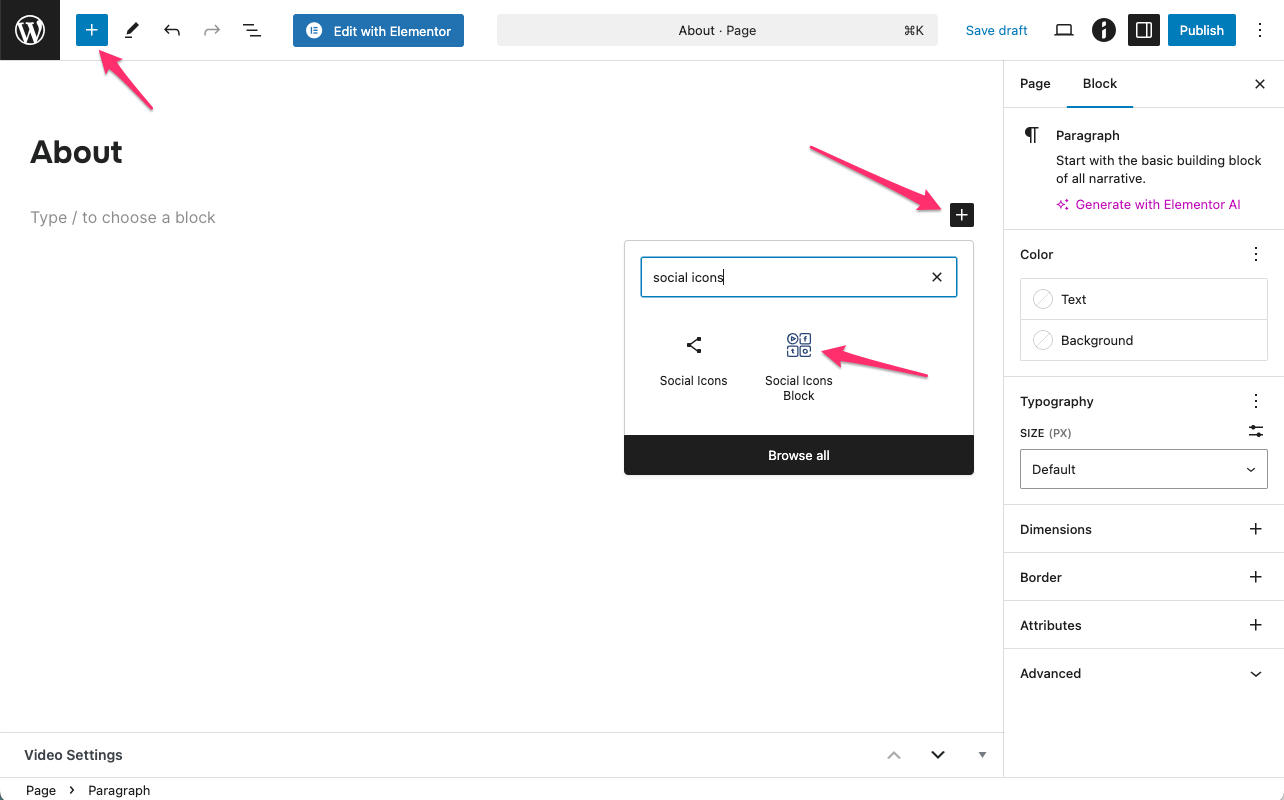Screen dimensions: 1284x800
Task: Click the inline add block button
Action: (961, 215)
